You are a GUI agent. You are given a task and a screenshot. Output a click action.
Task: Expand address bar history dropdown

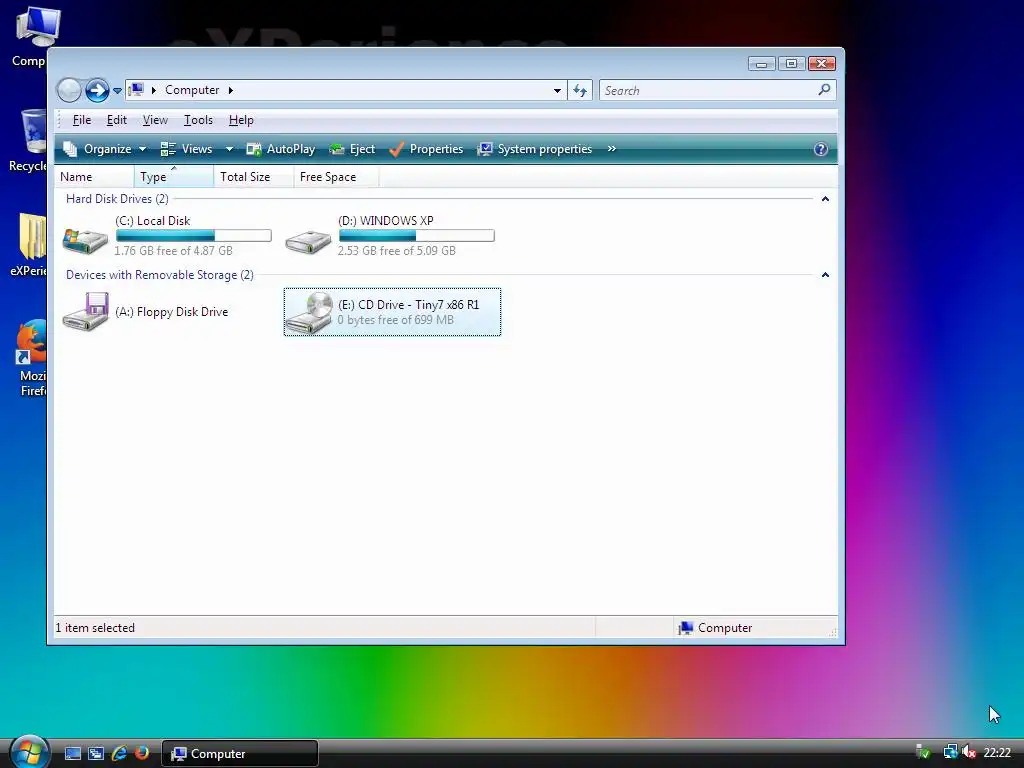[x=557, y=91]
